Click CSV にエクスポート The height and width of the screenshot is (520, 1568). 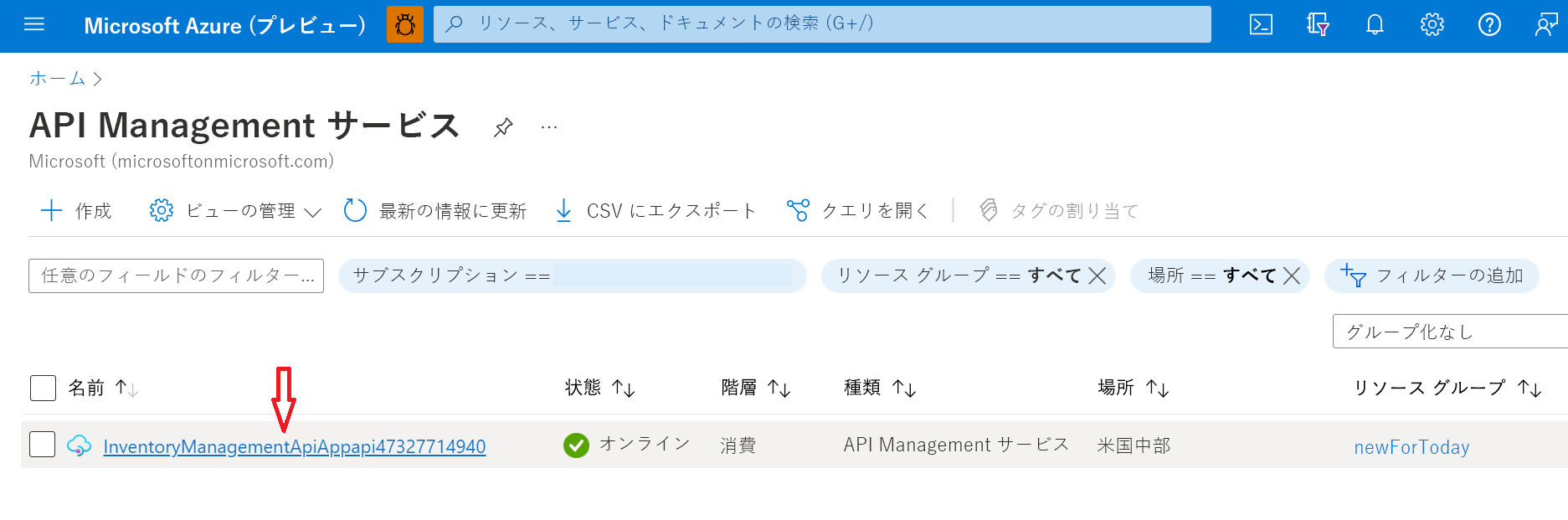pos(655,210)
